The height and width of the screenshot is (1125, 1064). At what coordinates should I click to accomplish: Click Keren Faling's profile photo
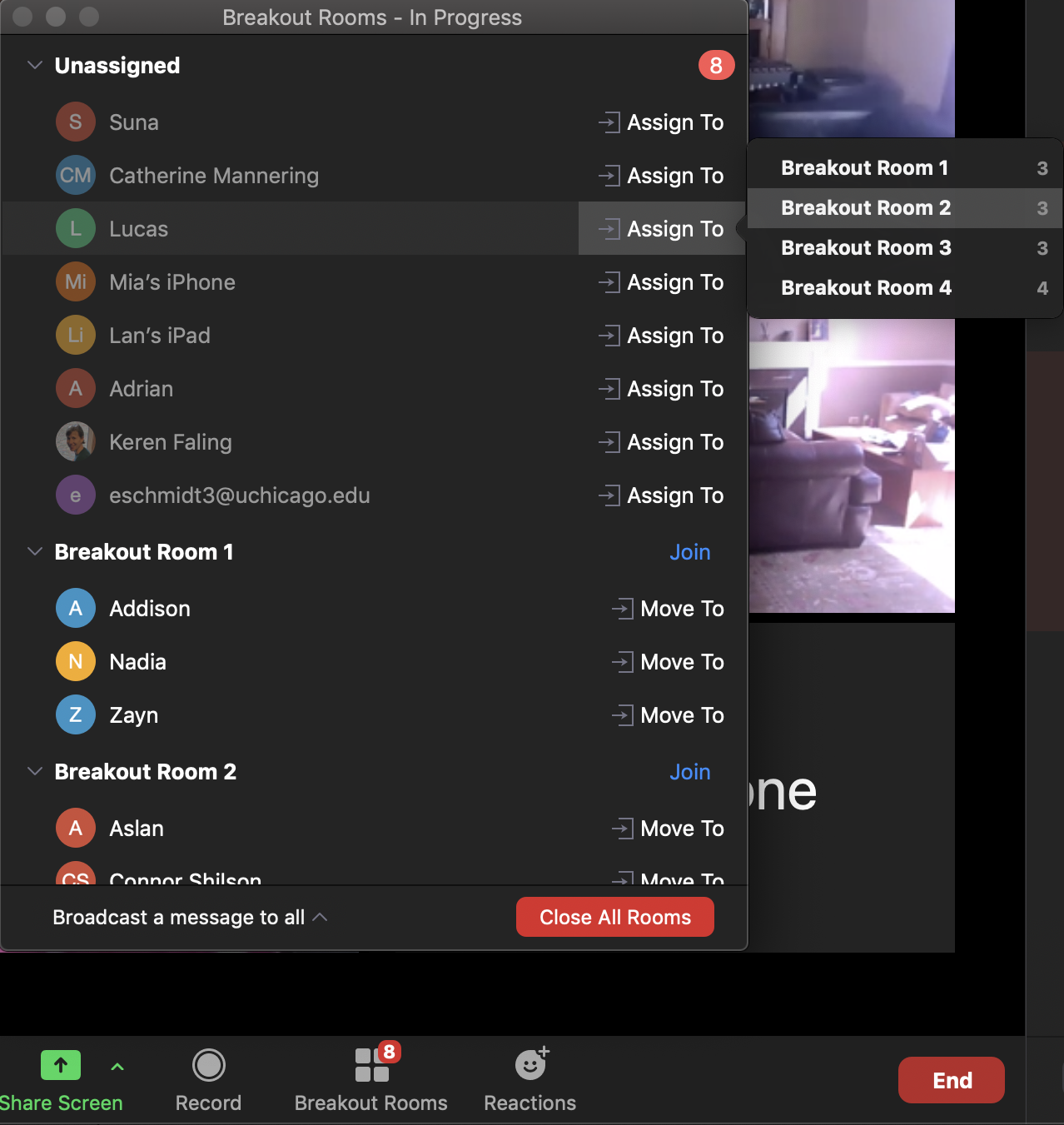76,442
